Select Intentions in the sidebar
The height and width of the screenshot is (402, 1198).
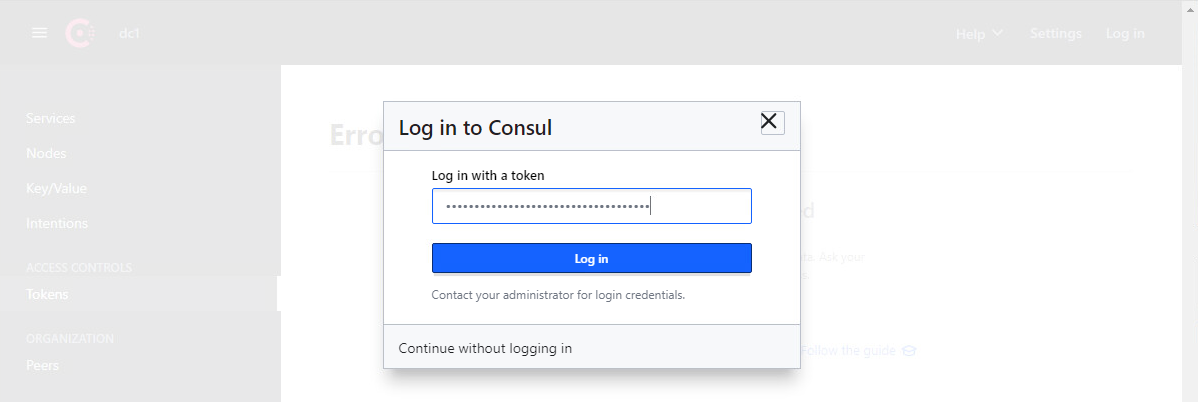(x=57, y=223)
